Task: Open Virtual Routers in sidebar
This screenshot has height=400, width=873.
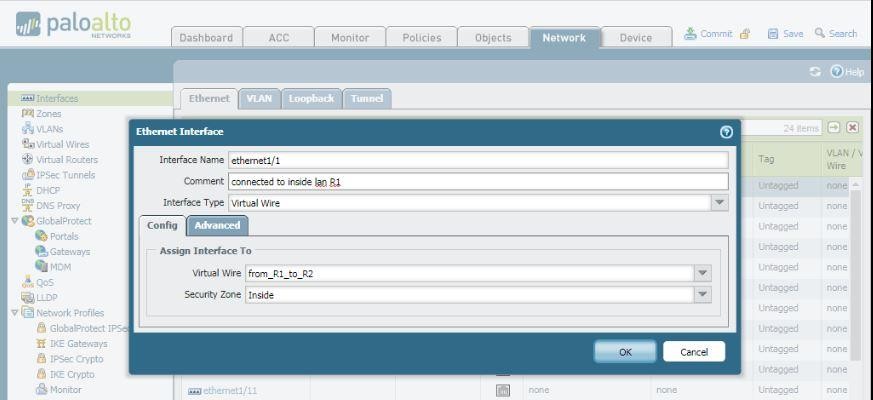Action: click(x=66, y=160)
